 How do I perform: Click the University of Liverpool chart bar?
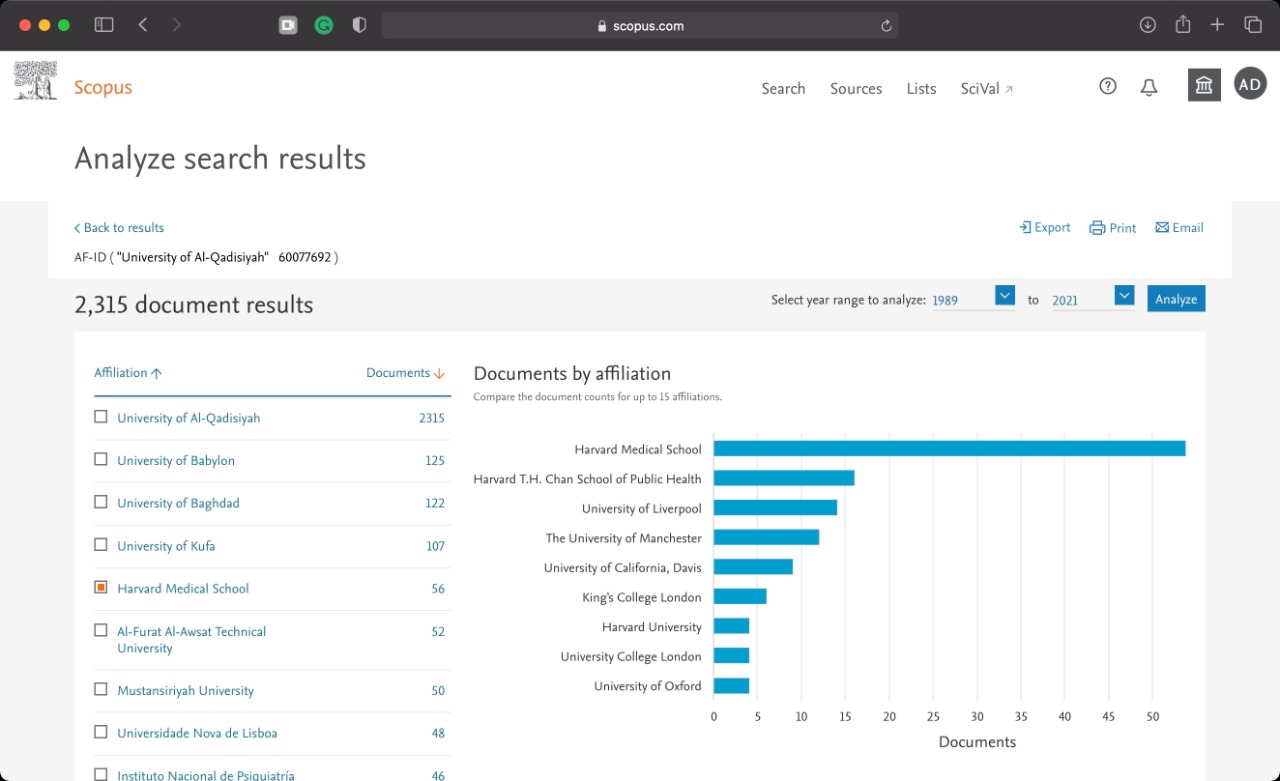coord(775,508)
